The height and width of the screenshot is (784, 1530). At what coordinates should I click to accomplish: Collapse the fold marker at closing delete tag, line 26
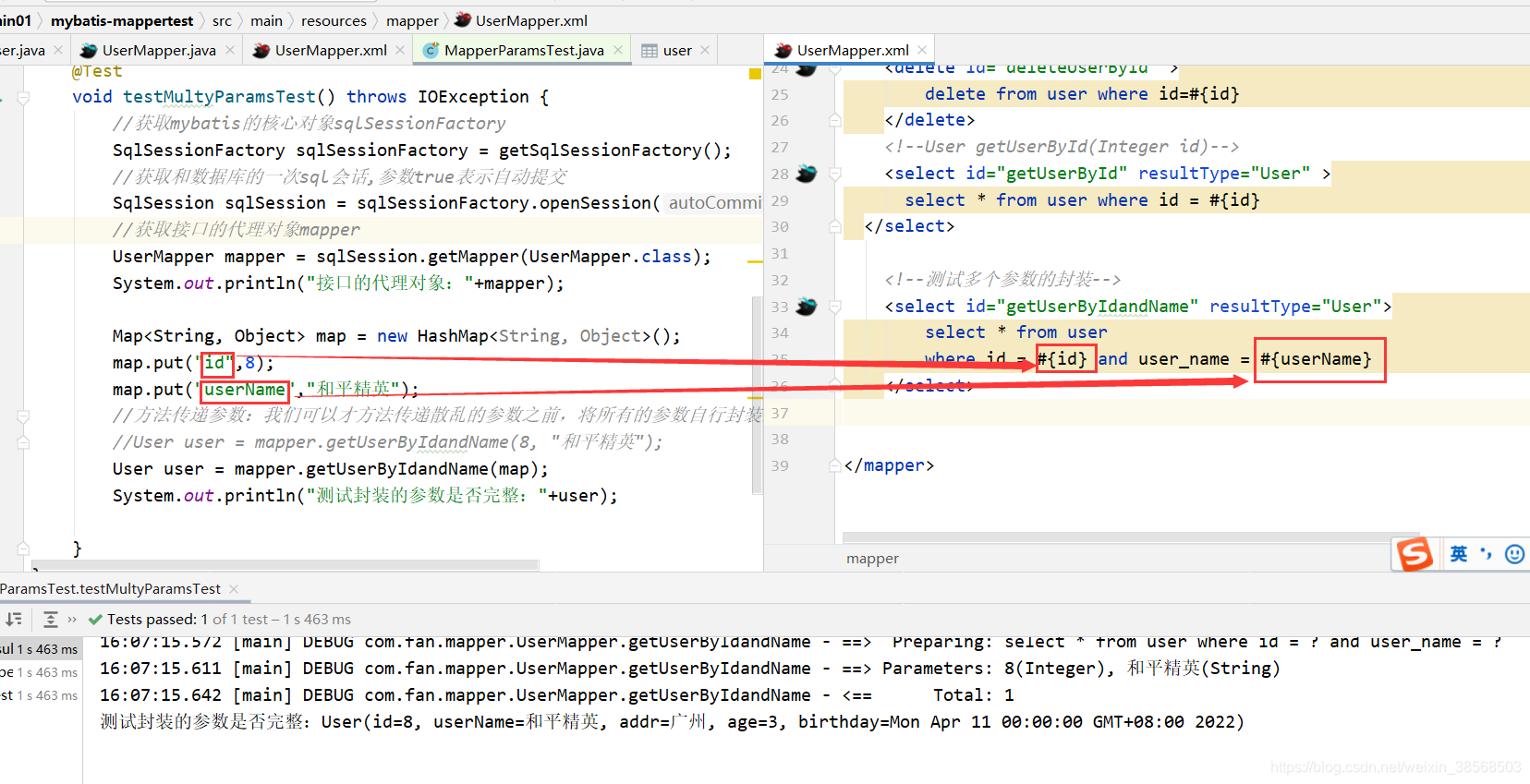[835, 120]
